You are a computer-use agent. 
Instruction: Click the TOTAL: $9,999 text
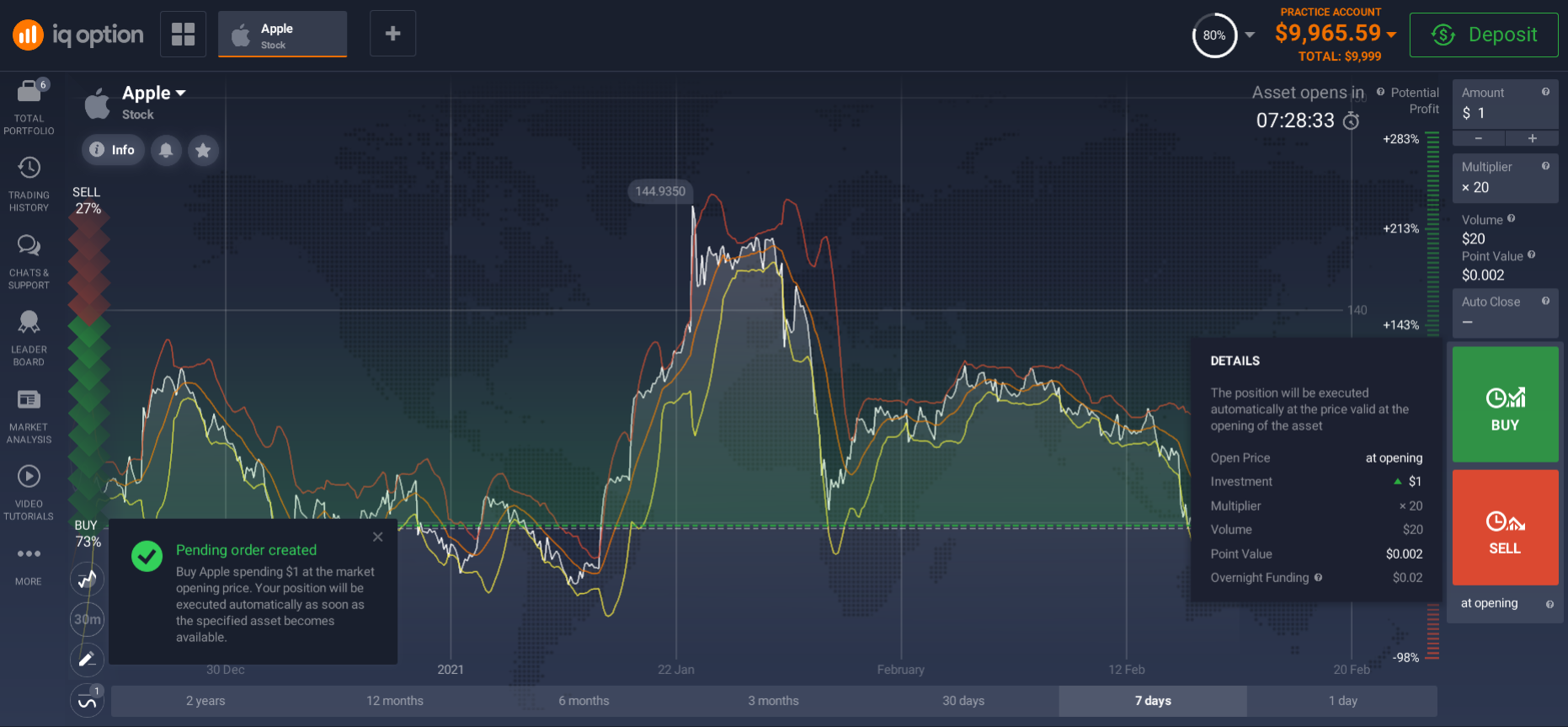(1340, 56)
